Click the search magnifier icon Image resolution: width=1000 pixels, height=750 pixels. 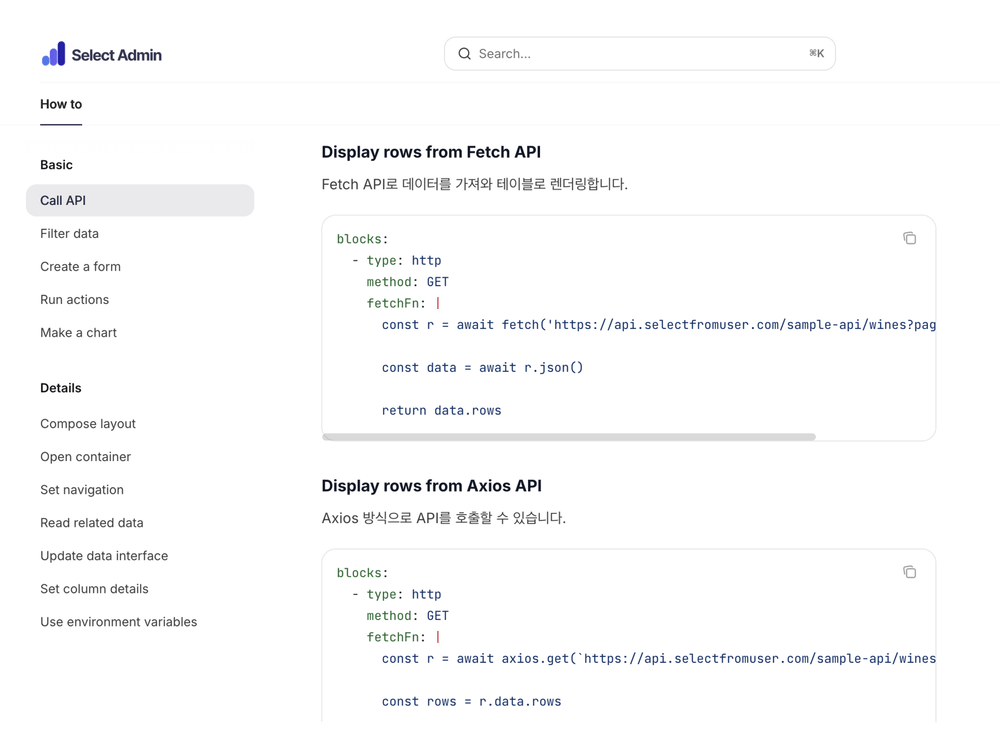pos(464,54)
